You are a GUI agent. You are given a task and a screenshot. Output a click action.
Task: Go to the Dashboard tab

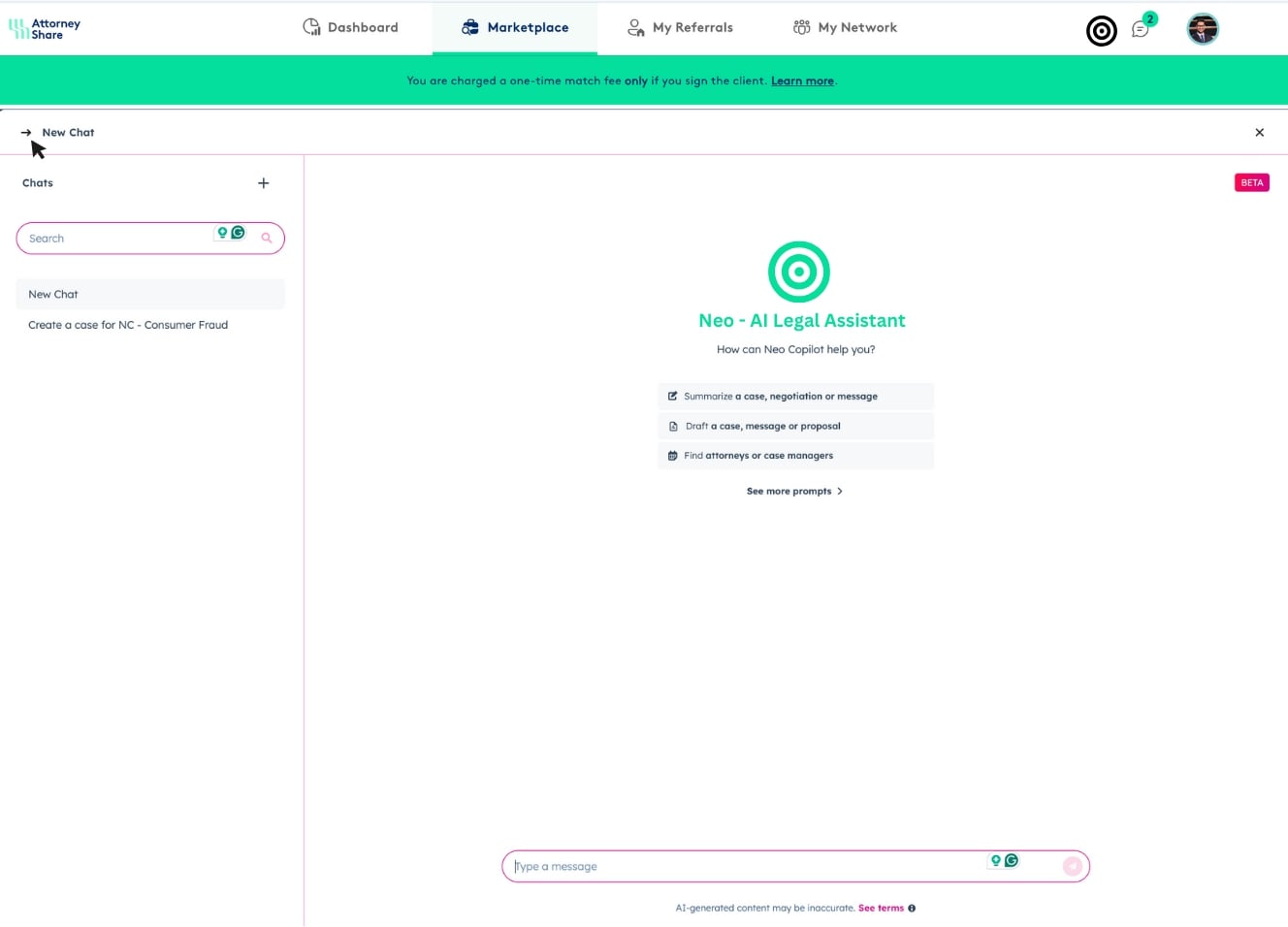[350, 27]
